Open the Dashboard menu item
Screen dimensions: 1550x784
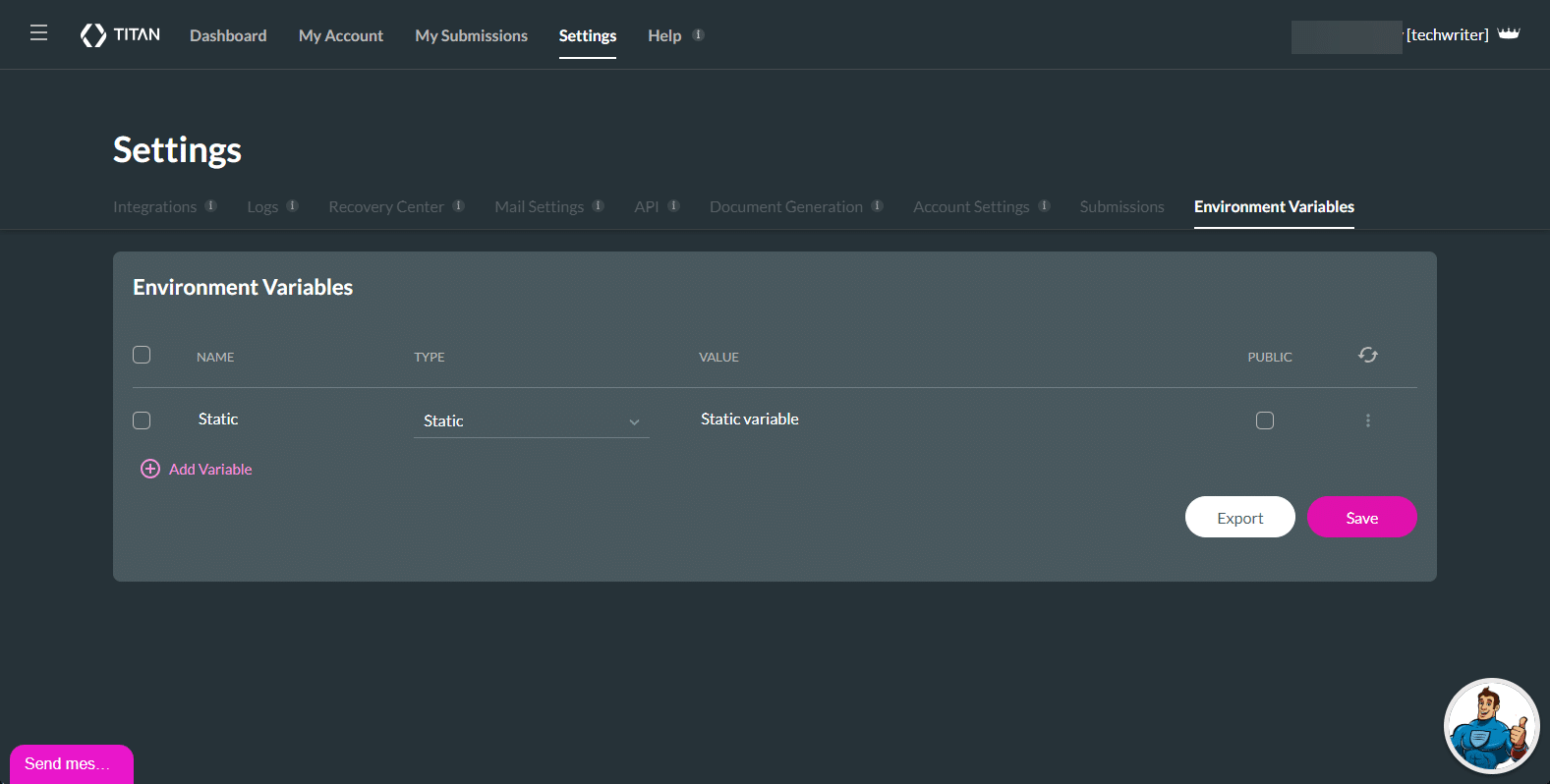(228, 35)
